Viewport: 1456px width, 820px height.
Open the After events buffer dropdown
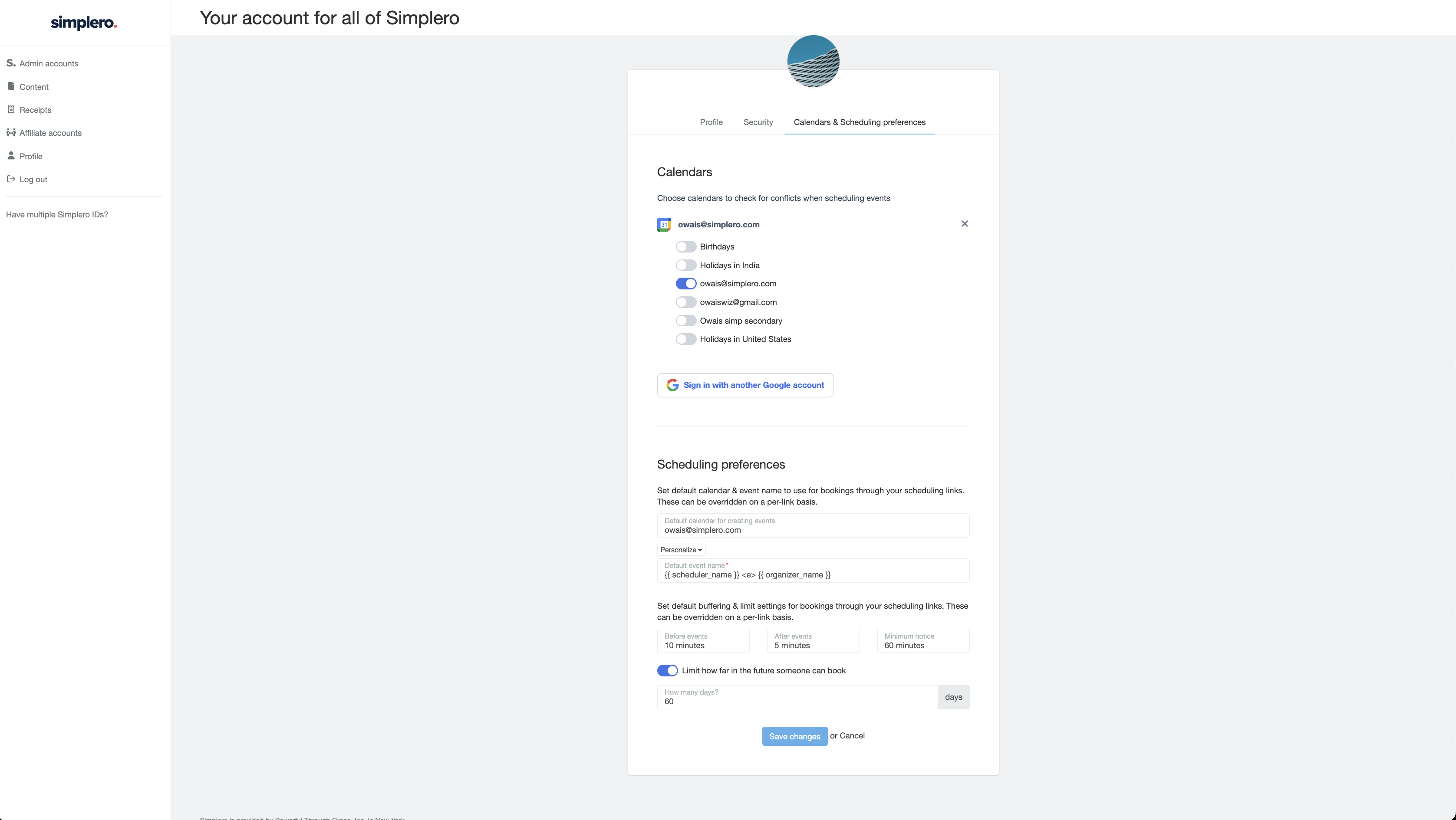coord(813,640)
